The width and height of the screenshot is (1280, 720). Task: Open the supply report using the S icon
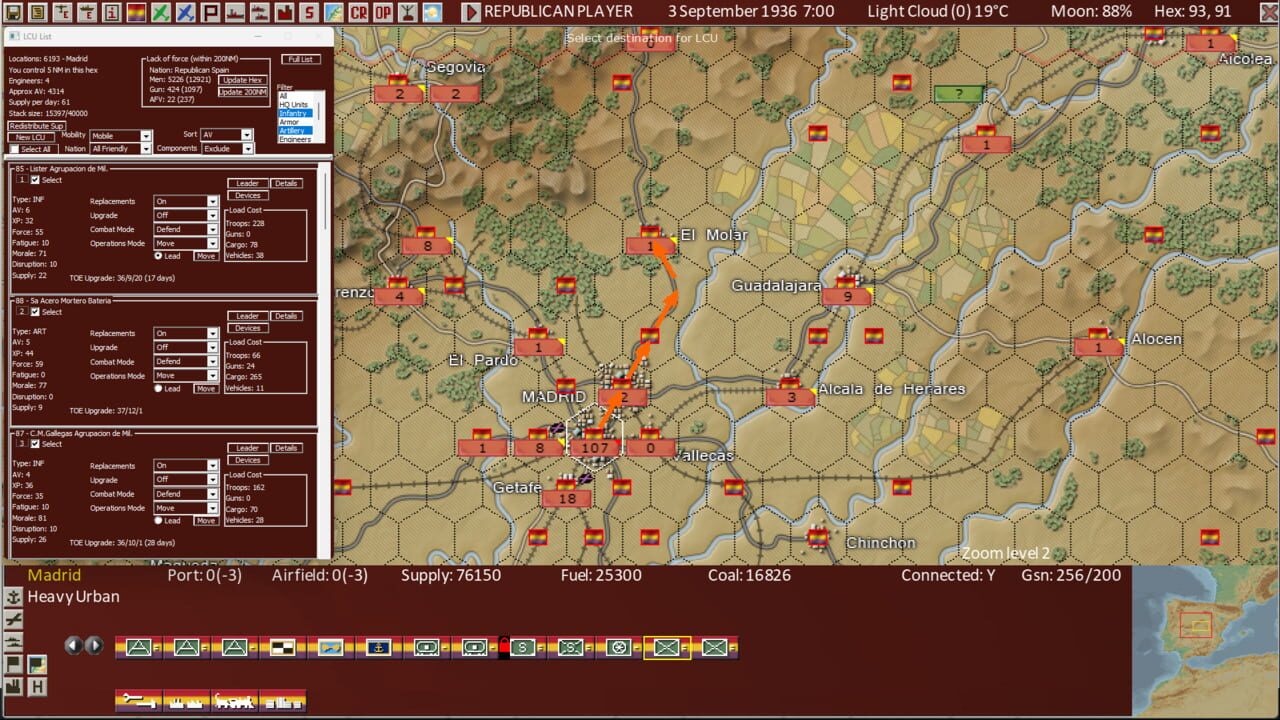pyautogui.click(x=309, y=13)
